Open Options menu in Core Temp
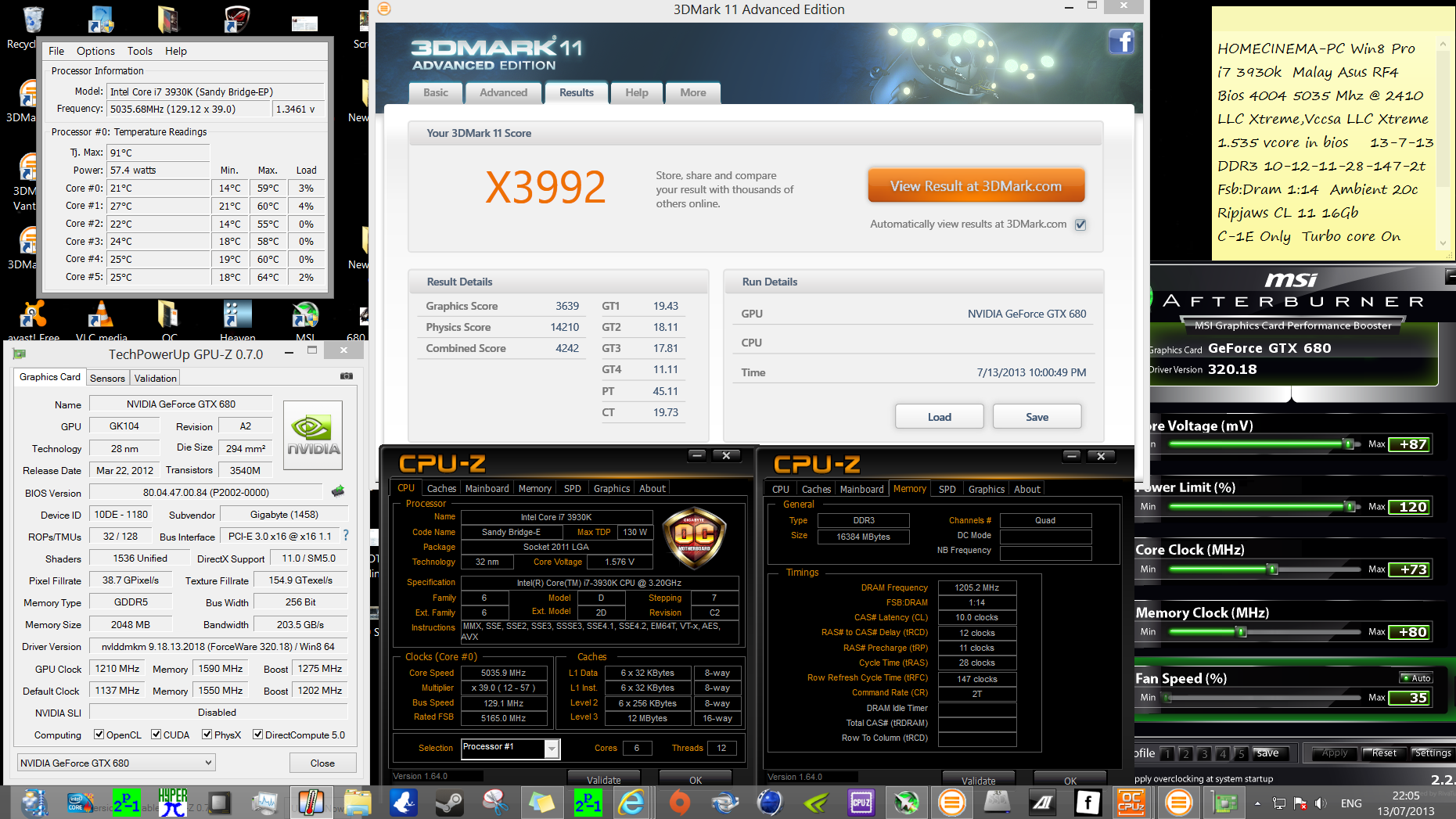Screen dimensions: 1456x819 95,51
